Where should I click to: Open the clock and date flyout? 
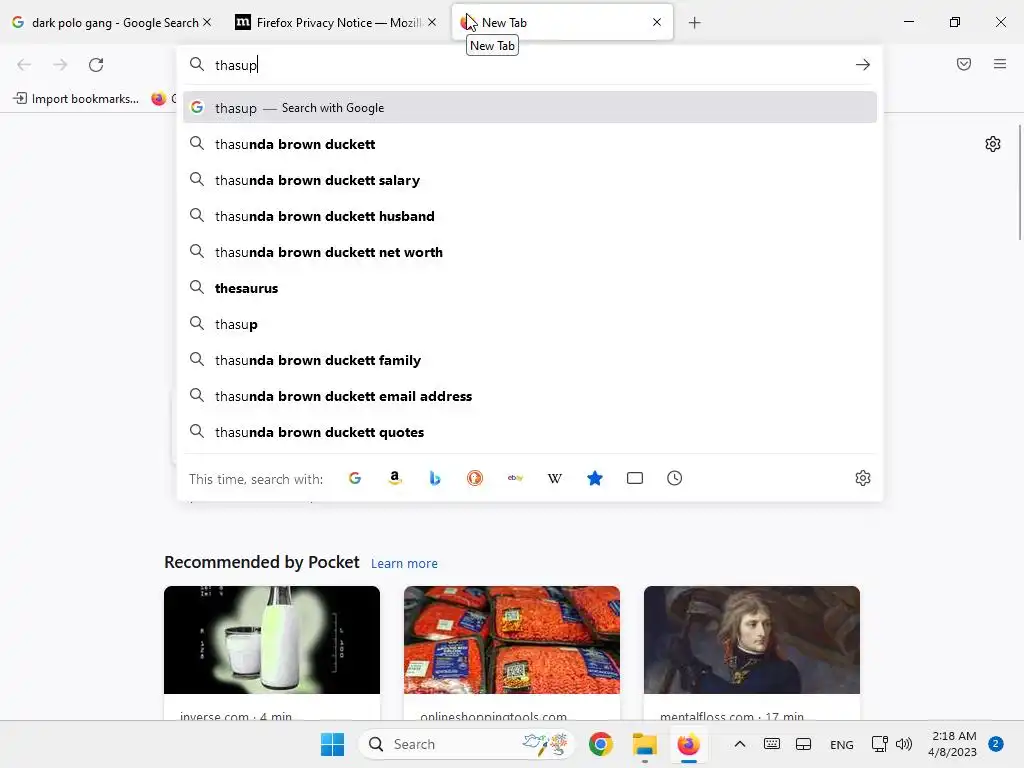[953, 744]
